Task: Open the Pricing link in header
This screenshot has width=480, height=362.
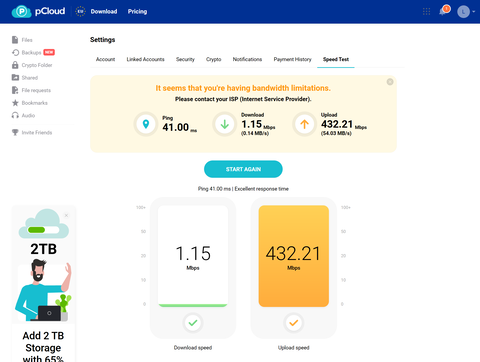Action: coord(137,12)
